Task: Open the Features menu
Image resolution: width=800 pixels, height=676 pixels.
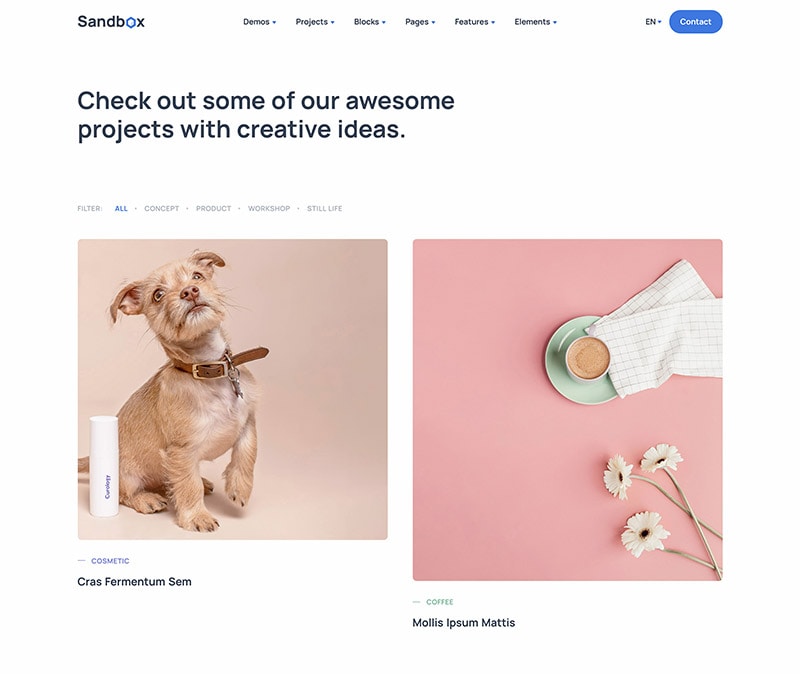Action: click(474, 22)
